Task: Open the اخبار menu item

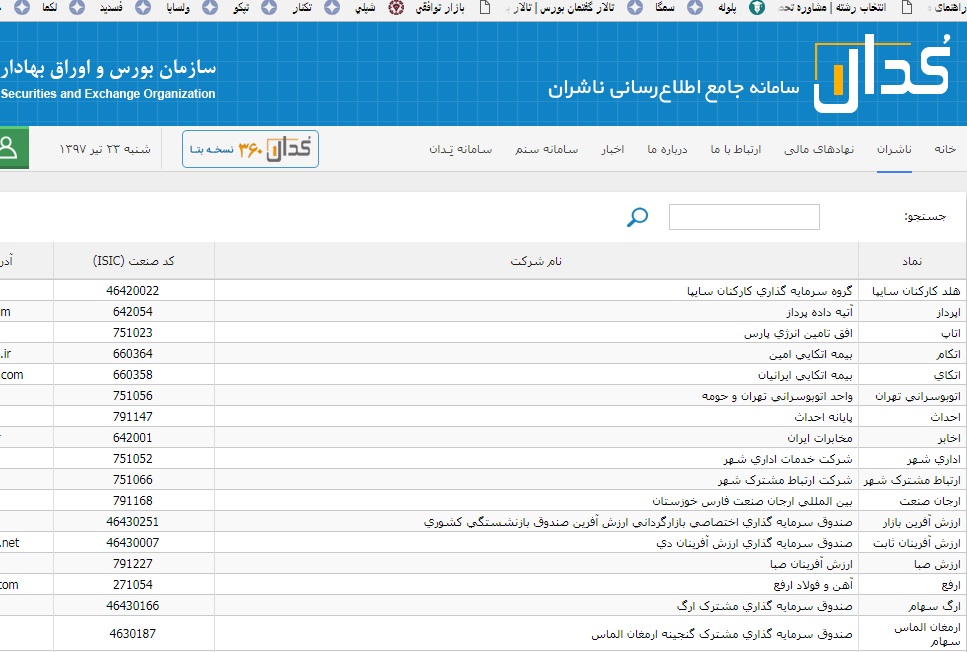Action: tap(613, 149)
